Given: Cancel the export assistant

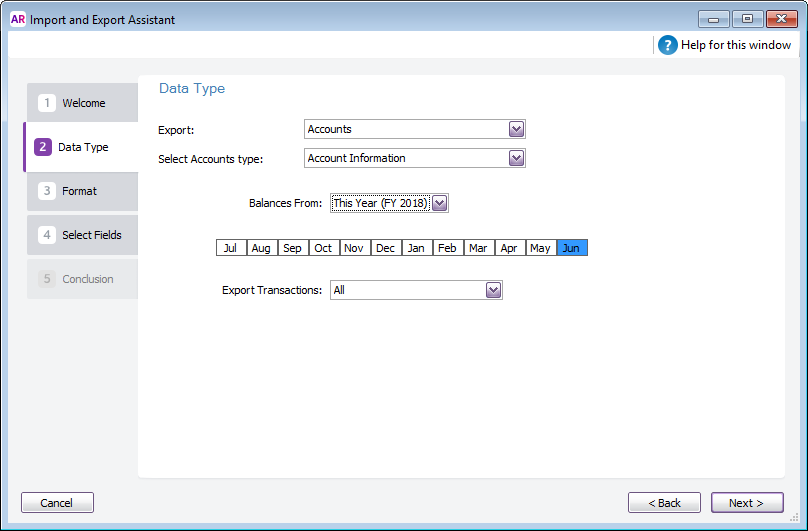Looking at the screenshot, I should (x=57, y=503).
